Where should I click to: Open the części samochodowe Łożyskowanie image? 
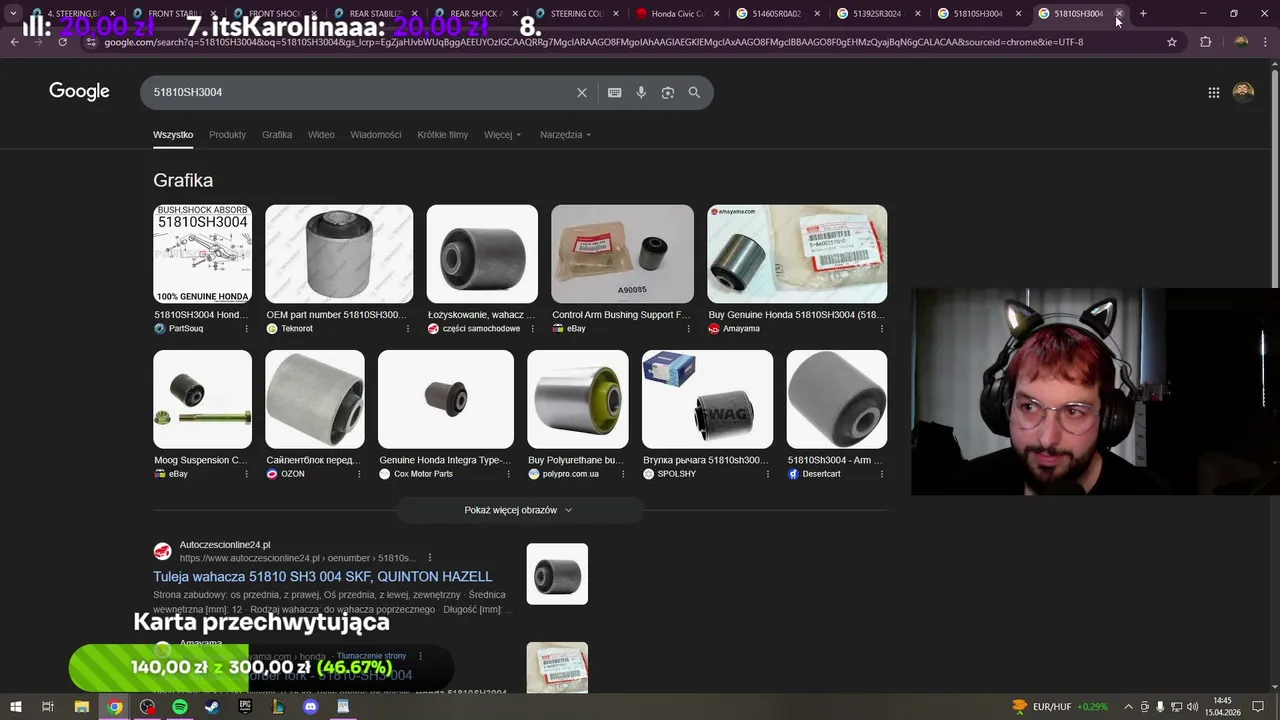point(482,254)
